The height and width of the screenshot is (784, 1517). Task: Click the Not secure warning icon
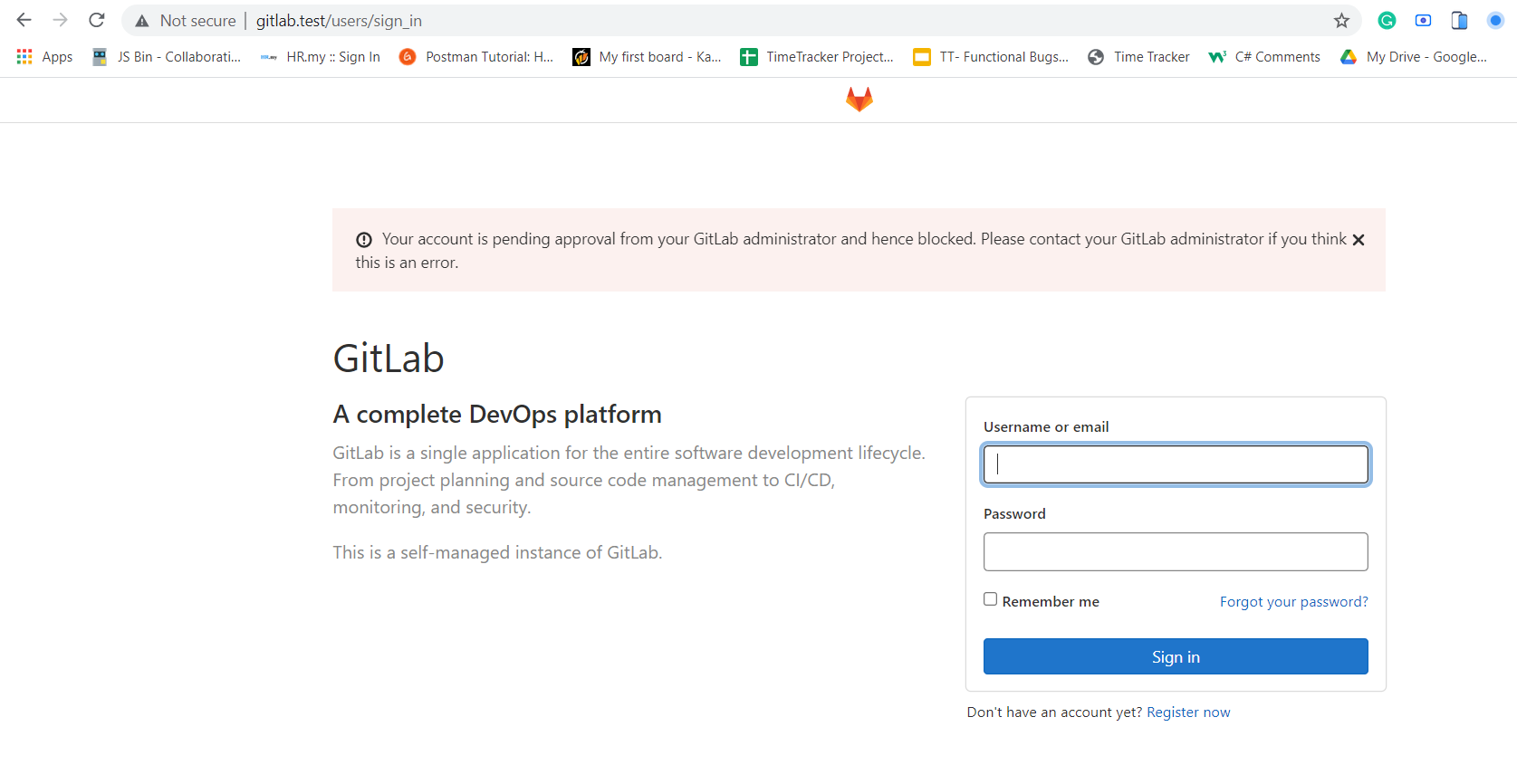coord(142,21)
